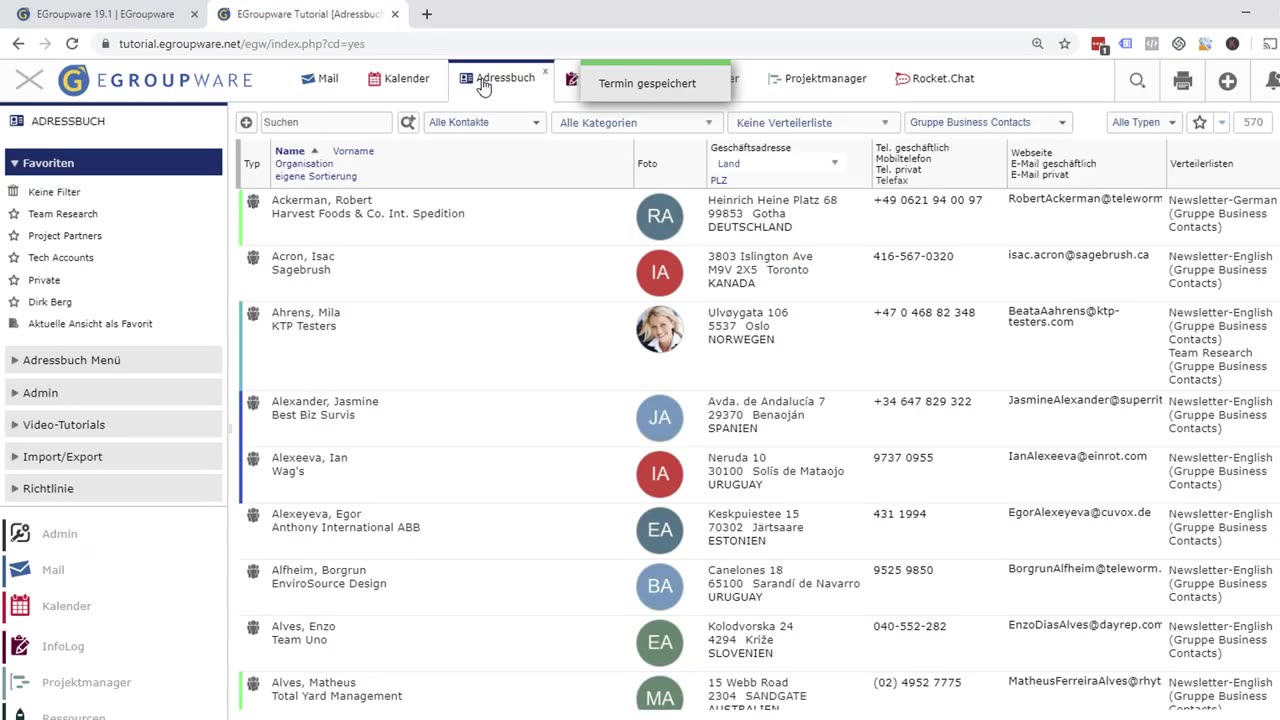Click the star icon beside Tech Accounts
Screen dimensions: 1280x720
coord(14,257)
